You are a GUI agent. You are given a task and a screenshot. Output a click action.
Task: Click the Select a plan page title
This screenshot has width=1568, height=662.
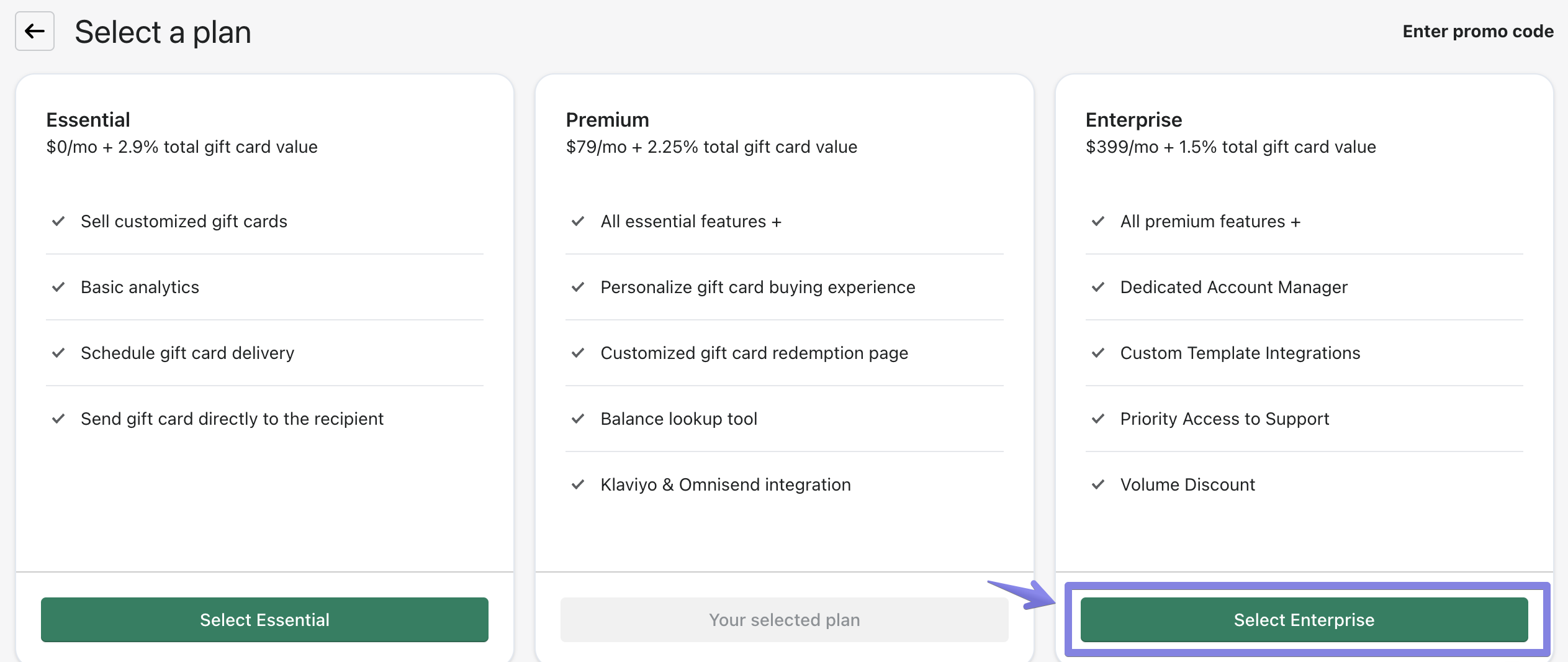(163, 32)
